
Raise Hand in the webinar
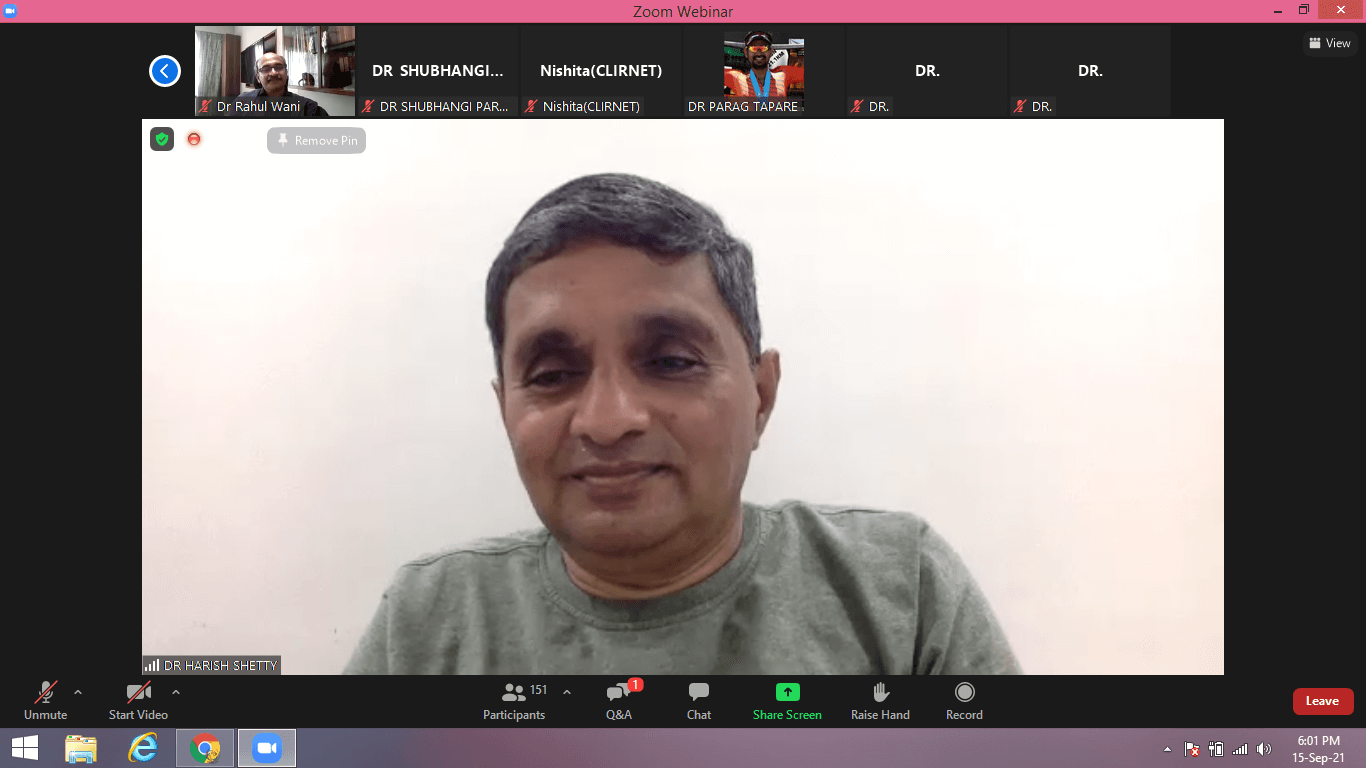coord(880,700)
